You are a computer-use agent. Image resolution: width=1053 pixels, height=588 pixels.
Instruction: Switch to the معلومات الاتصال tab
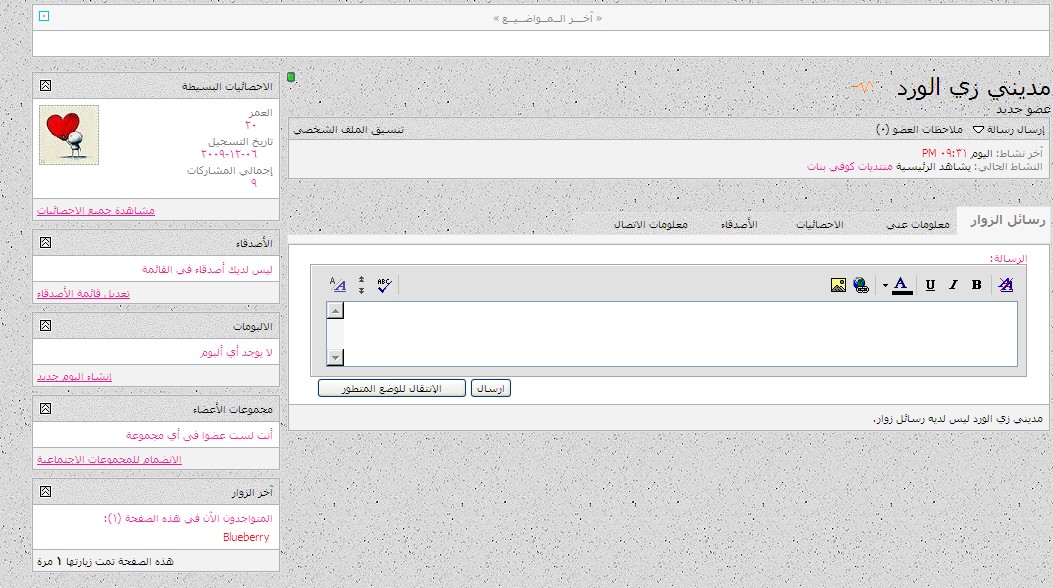[x=650, y=225]
